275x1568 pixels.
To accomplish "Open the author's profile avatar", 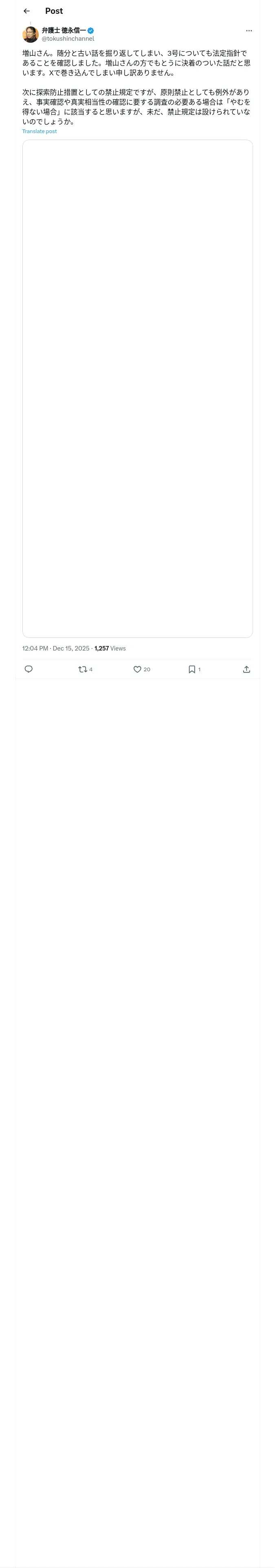I will (x=31, y=34).
